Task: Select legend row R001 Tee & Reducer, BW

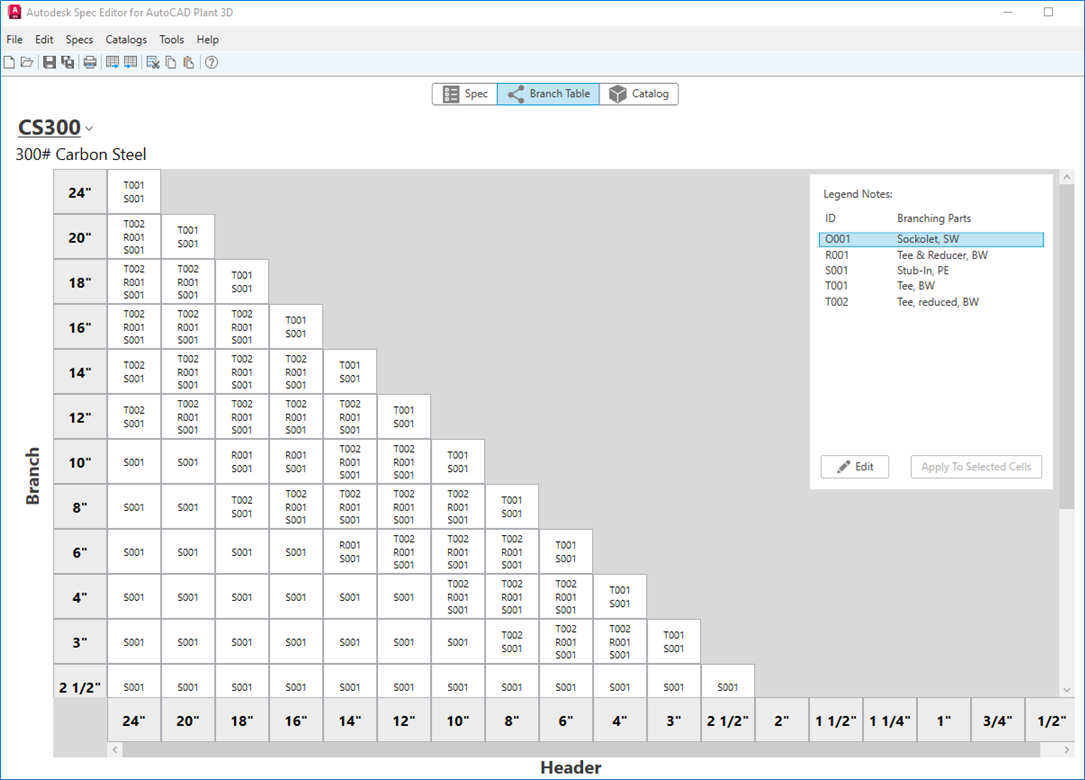Action: click(931, 255)
